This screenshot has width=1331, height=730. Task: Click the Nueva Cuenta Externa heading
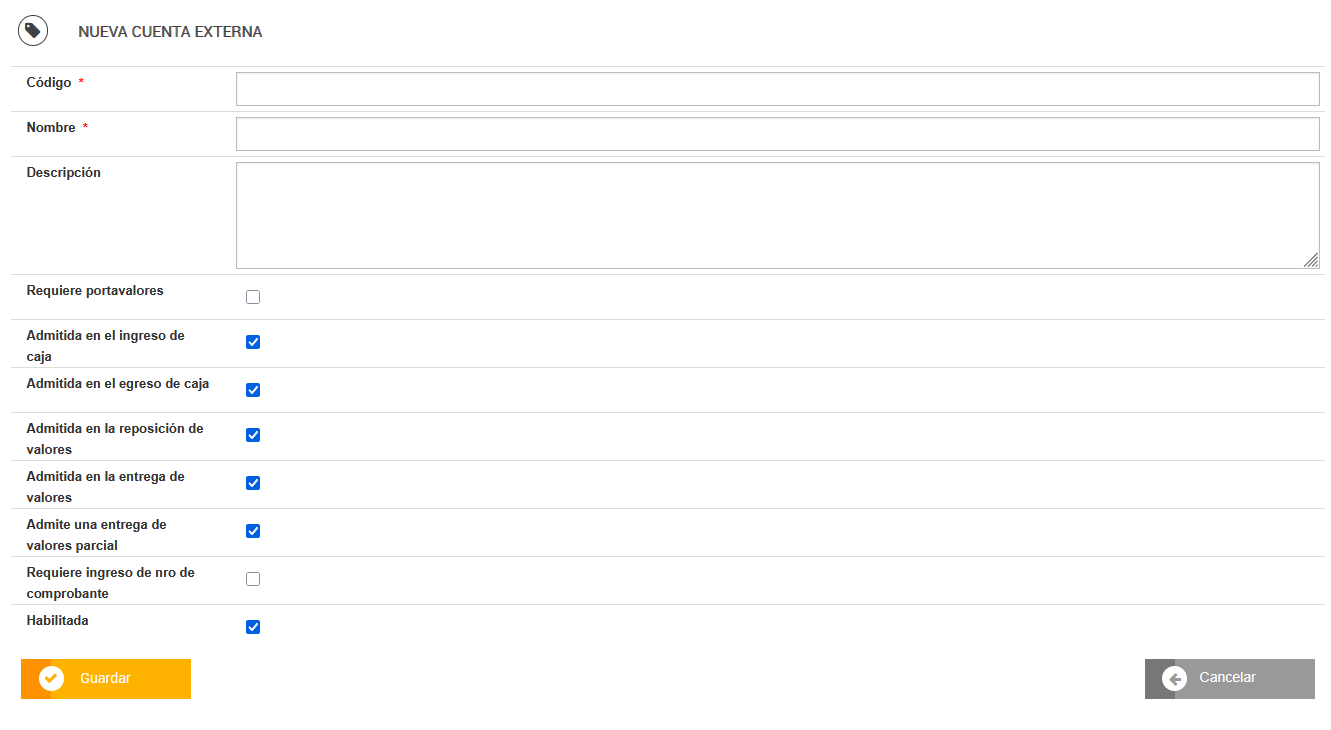pos(170,32)
